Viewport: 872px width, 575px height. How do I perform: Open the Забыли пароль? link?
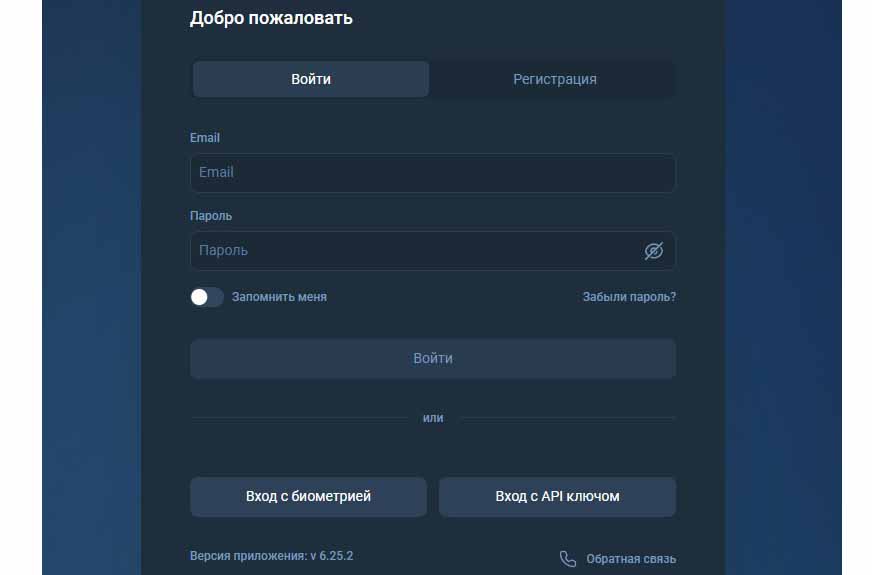tap(629, 297)
